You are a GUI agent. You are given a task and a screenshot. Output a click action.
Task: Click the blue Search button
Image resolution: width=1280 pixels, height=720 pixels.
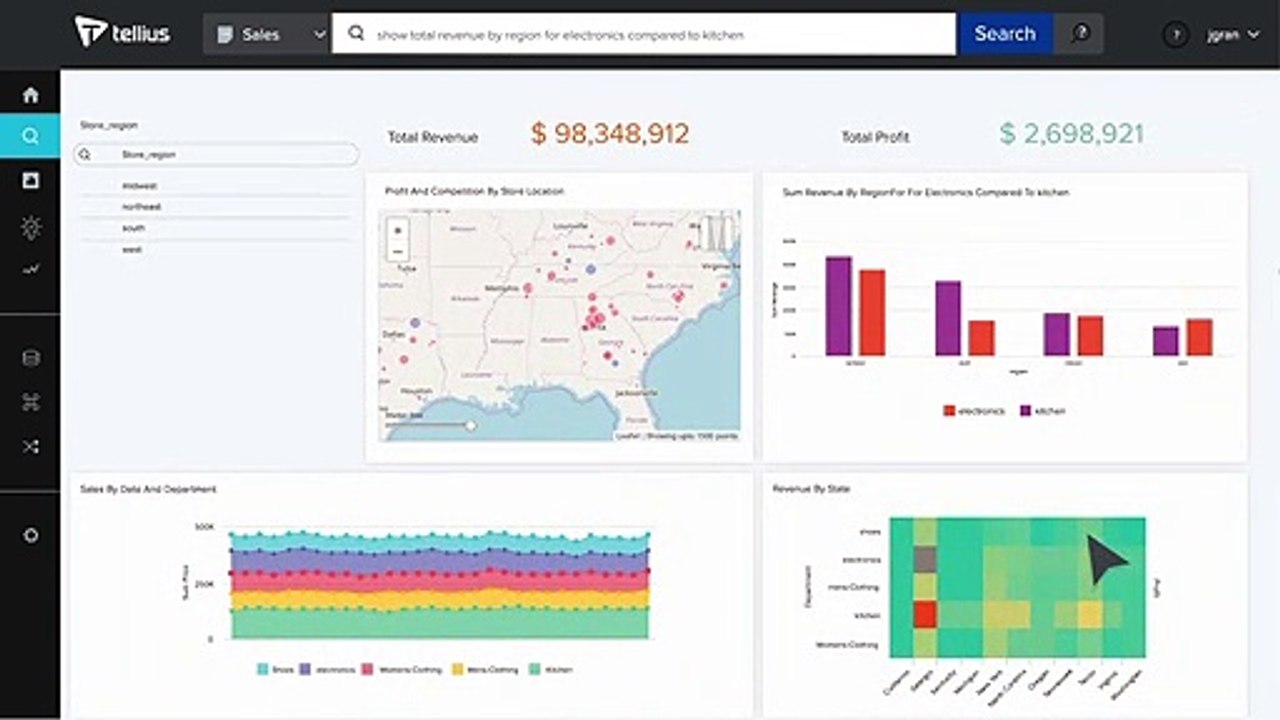click(1005, 33)
